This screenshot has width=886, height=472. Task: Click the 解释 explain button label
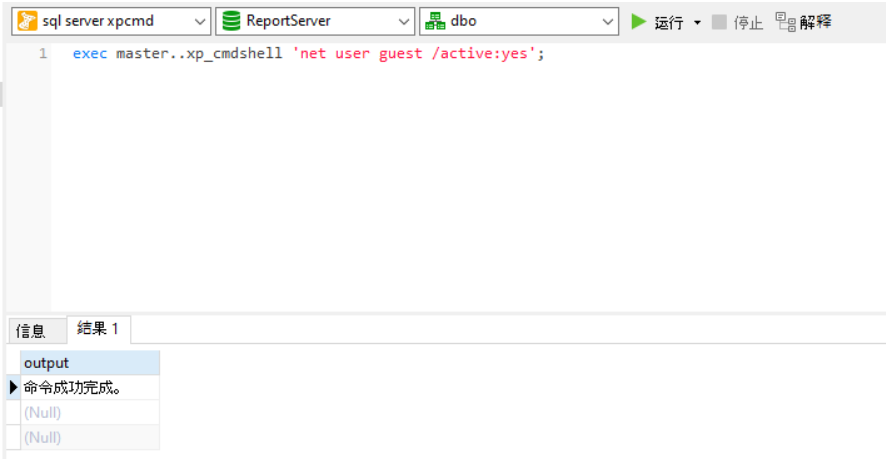point(816,22)
